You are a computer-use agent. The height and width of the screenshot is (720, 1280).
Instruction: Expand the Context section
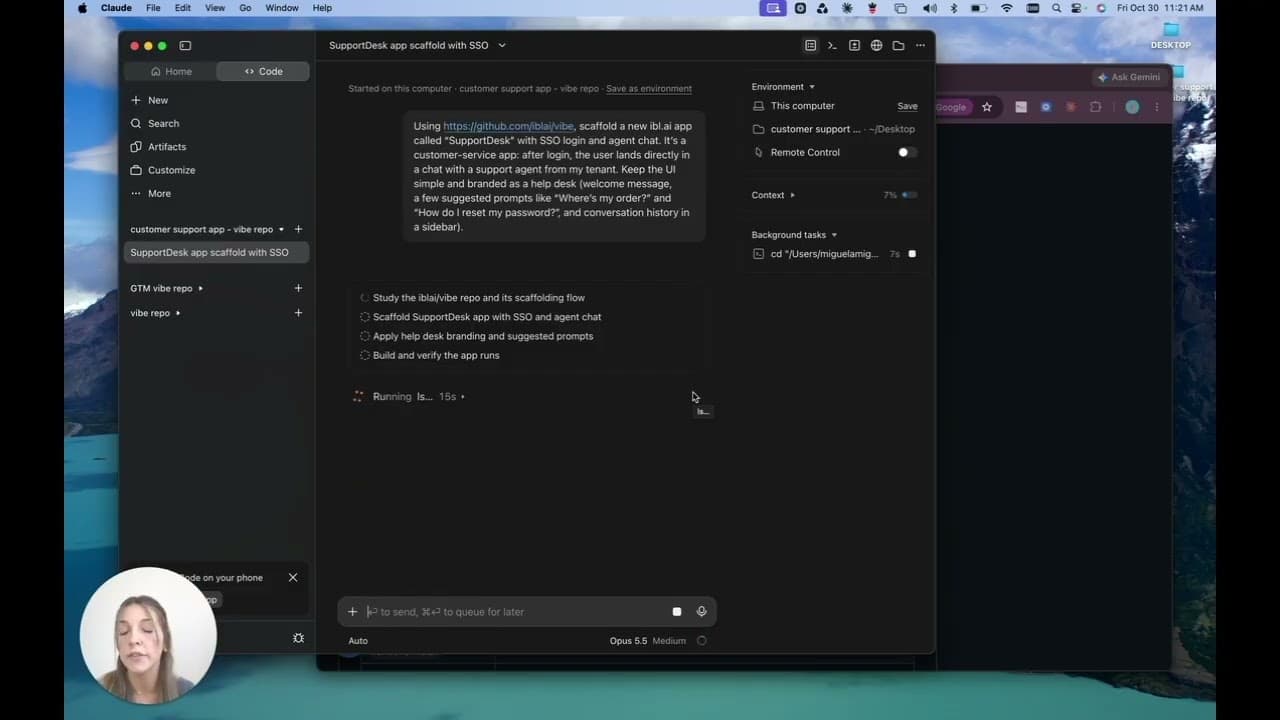click(792, 195)
